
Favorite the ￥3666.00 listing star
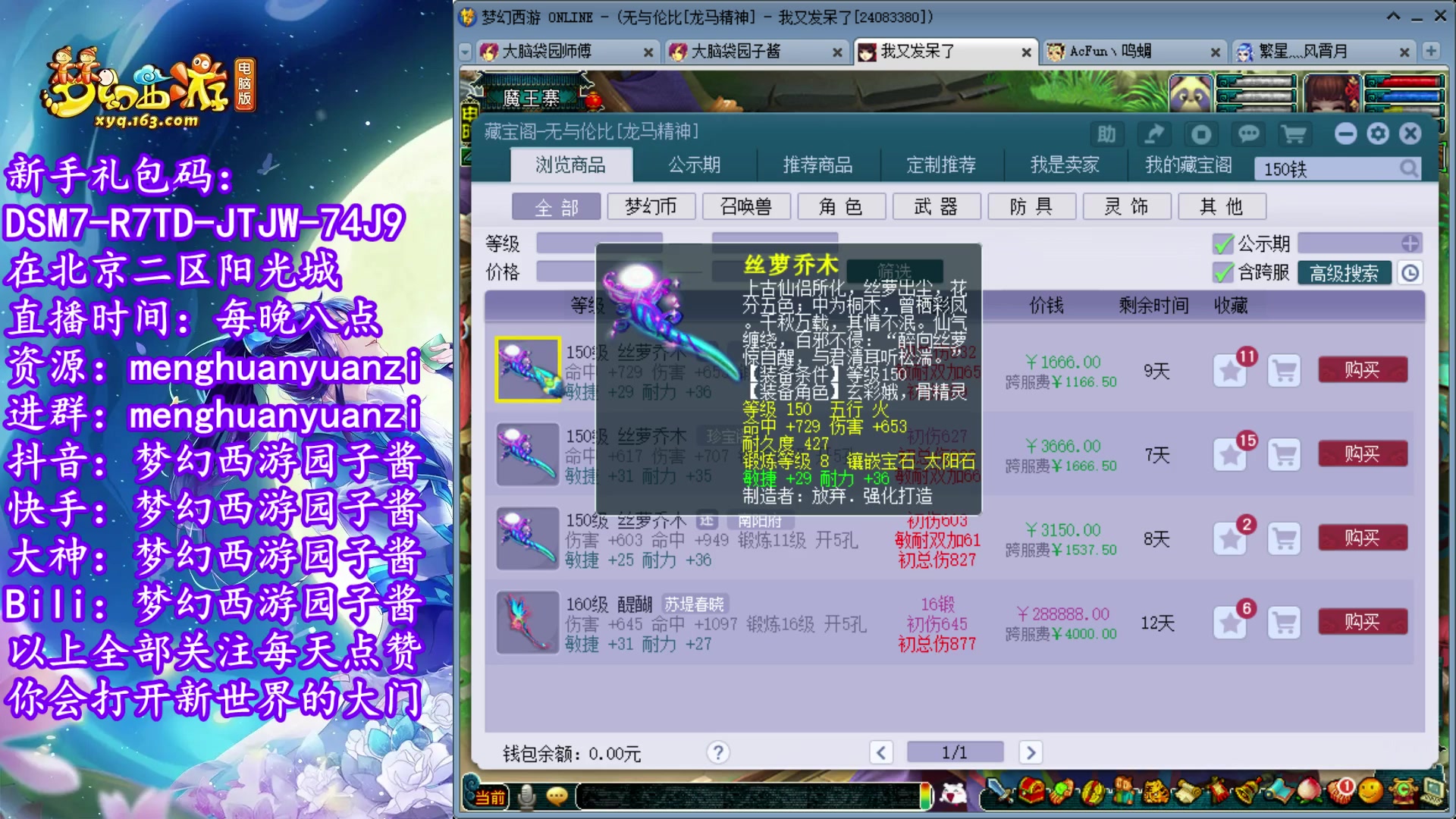(x=1230, y=455)
